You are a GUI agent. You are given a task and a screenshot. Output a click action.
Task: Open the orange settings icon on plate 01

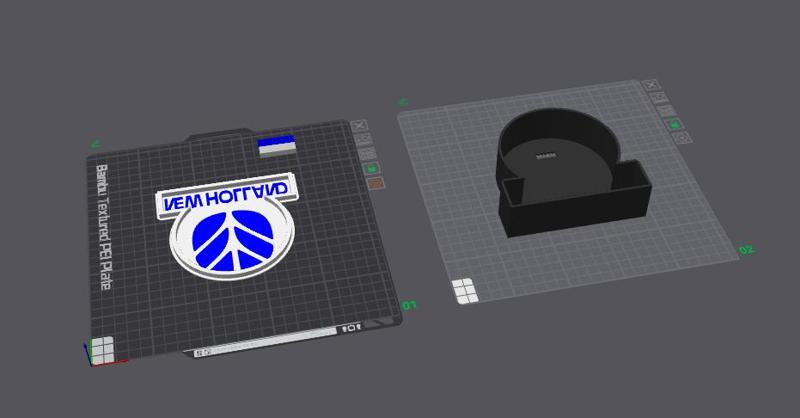point(375,183)
